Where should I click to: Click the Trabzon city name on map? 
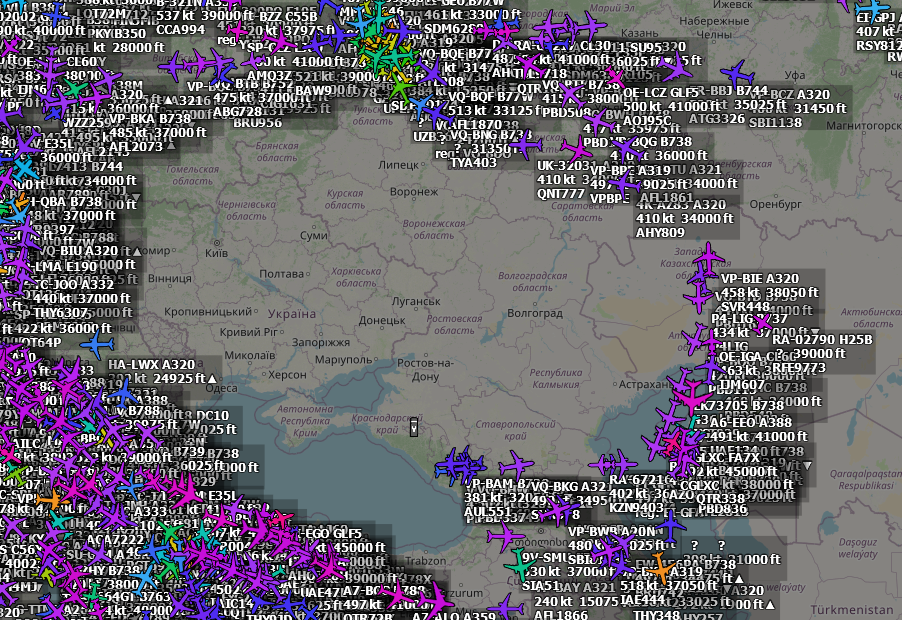tap(425, 561)
